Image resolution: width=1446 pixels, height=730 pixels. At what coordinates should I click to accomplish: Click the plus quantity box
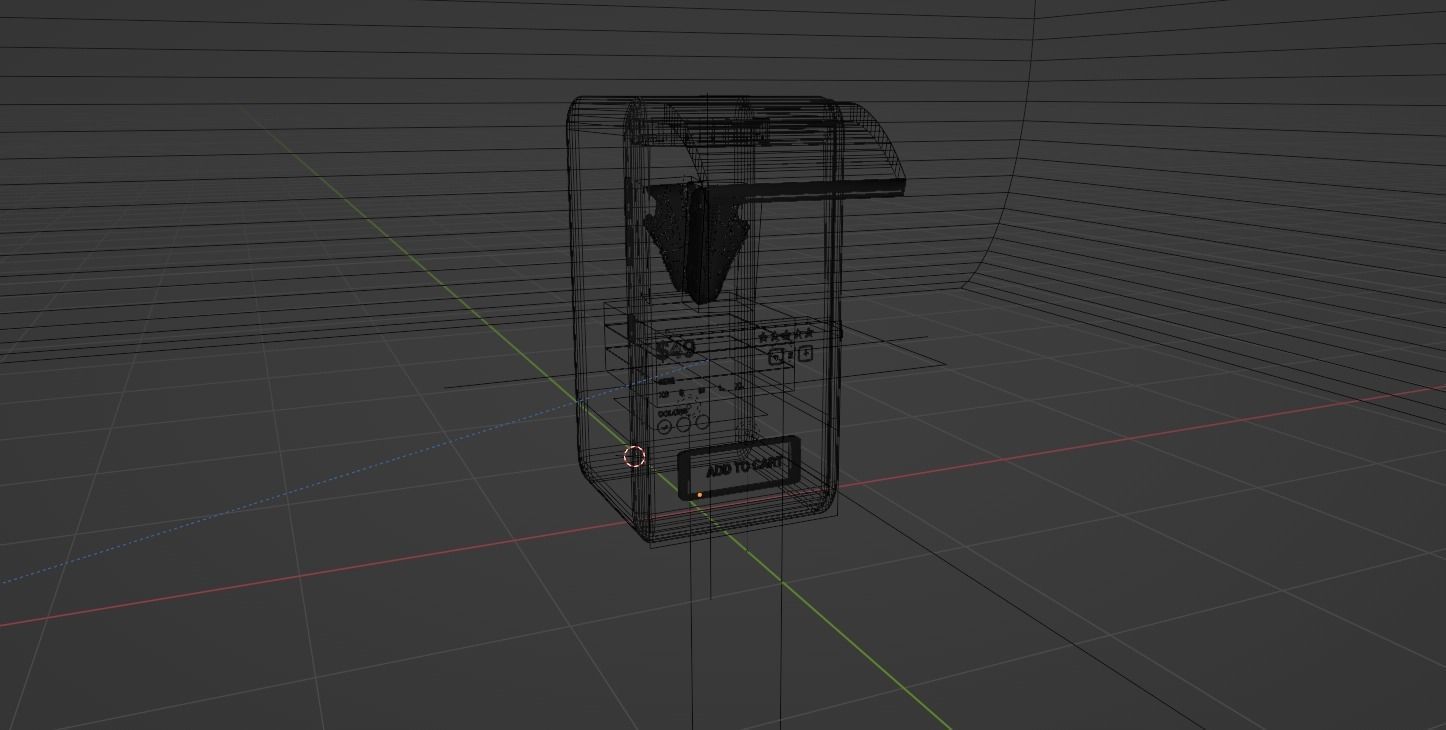pyautogui.click(x=805, y=352)
